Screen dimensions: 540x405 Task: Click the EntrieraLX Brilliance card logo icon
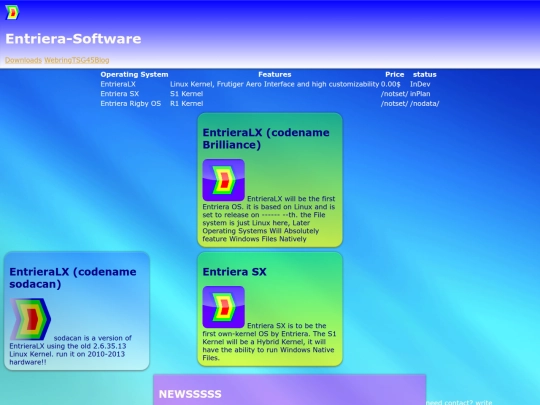tap(224, 180)
